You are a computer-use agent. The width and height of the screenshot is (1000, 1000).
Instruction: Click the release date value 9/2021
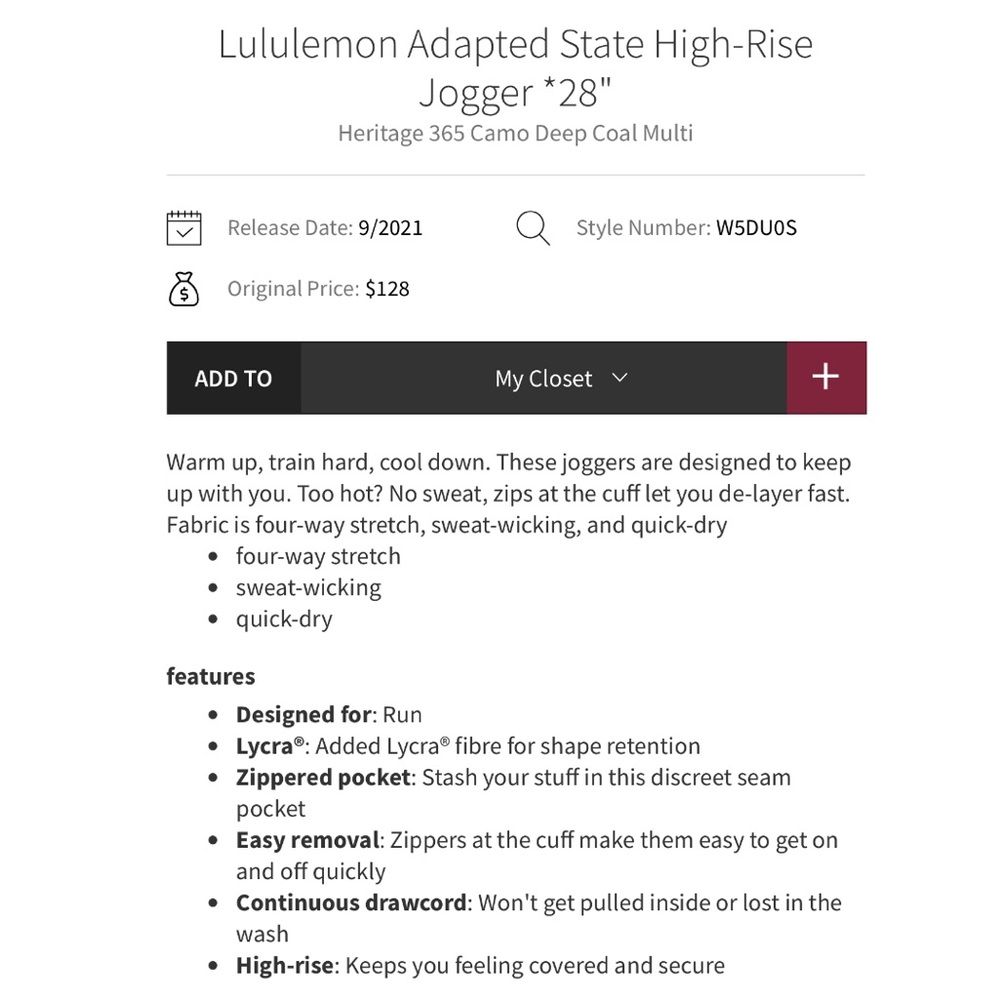[x=390, y=228]
